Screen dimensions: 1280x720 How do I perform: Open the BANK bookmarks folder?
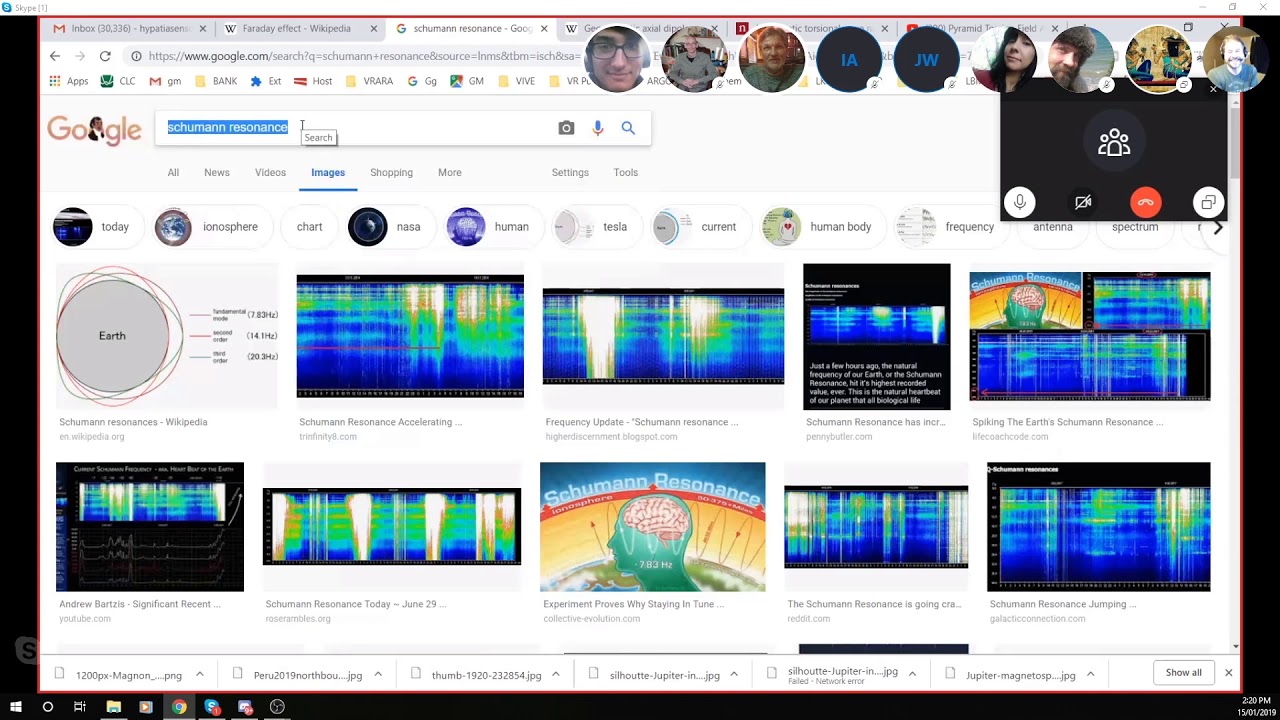pos(216,81)
